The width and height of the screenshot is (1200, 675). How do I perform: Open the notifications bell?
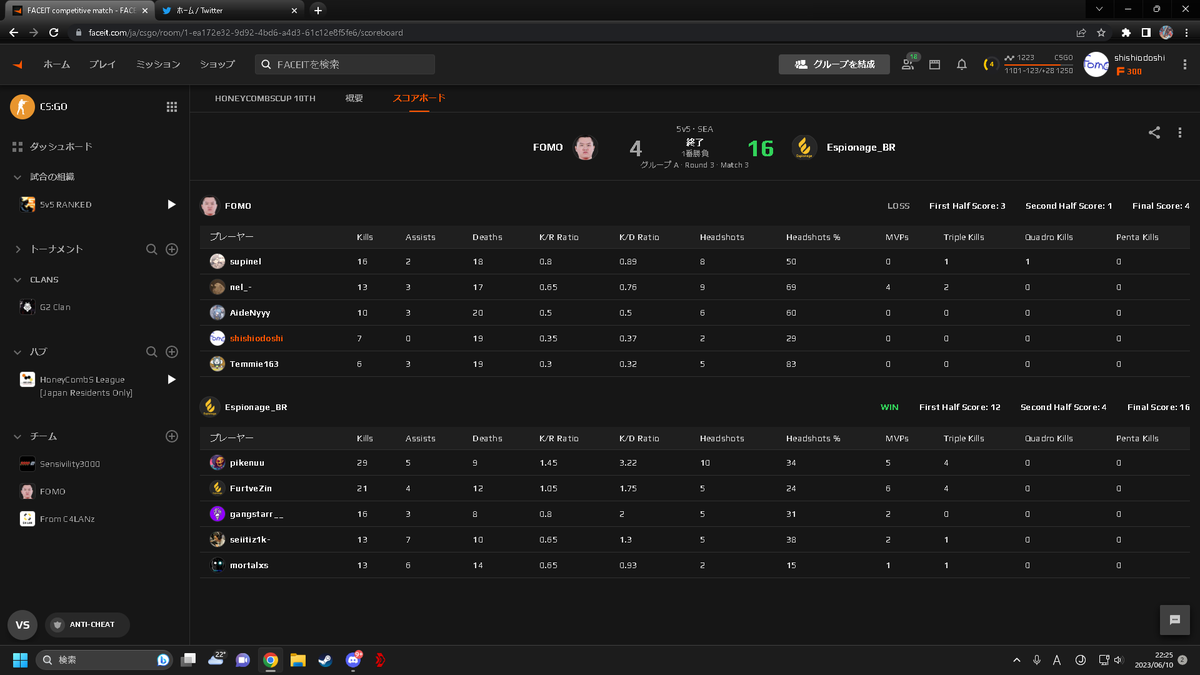962,64
